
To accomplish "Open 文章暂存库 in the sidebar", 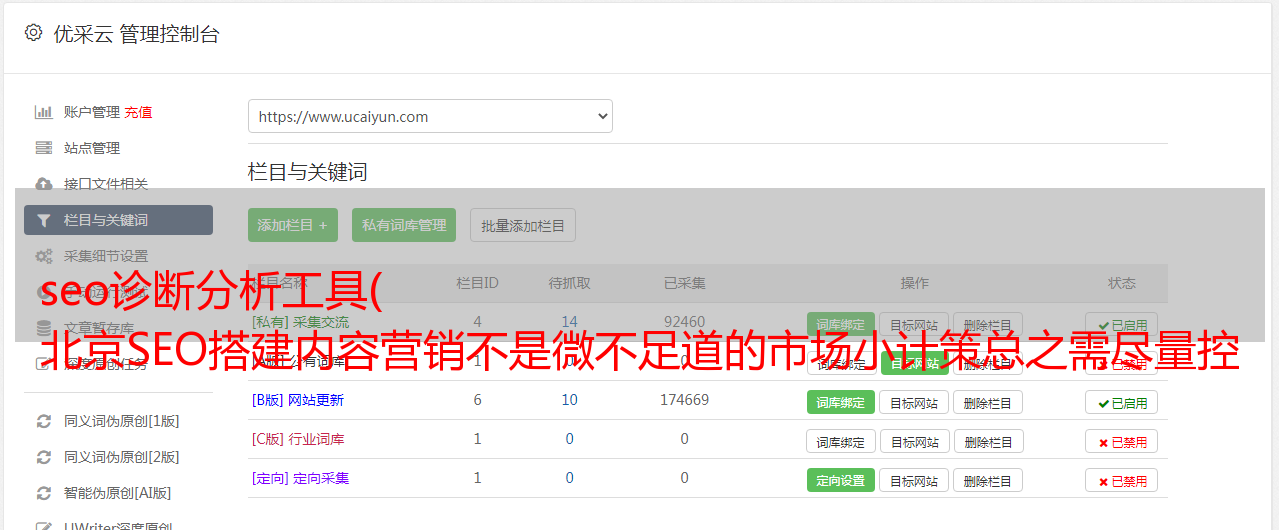I will 99,328.
